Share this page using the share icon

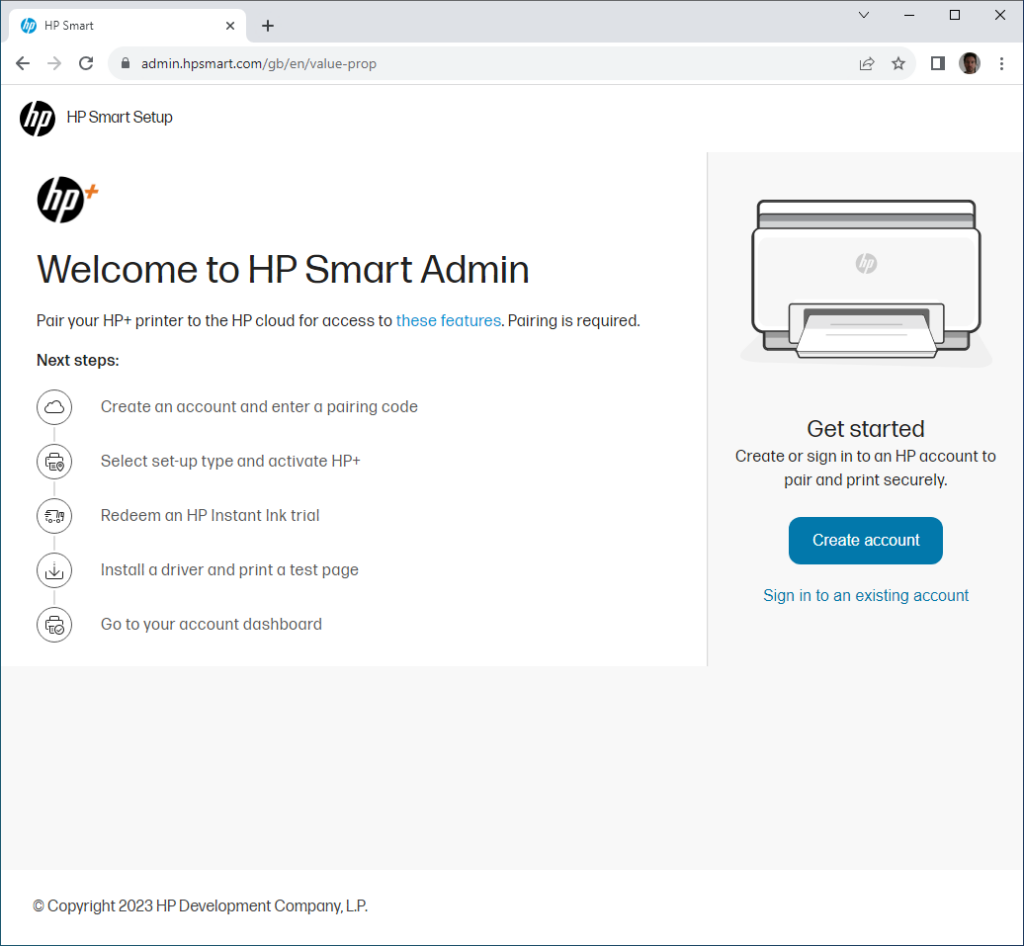coord(867,63)
